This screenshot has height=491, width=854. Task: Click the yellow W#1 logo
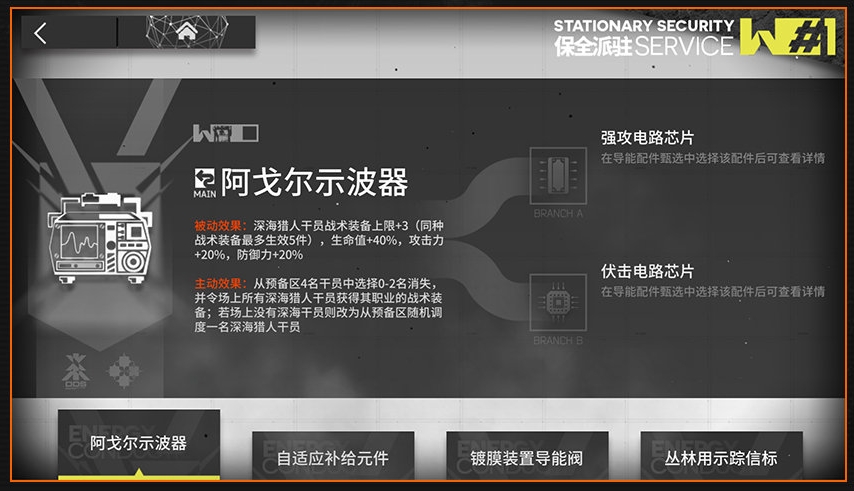point(787,37)
